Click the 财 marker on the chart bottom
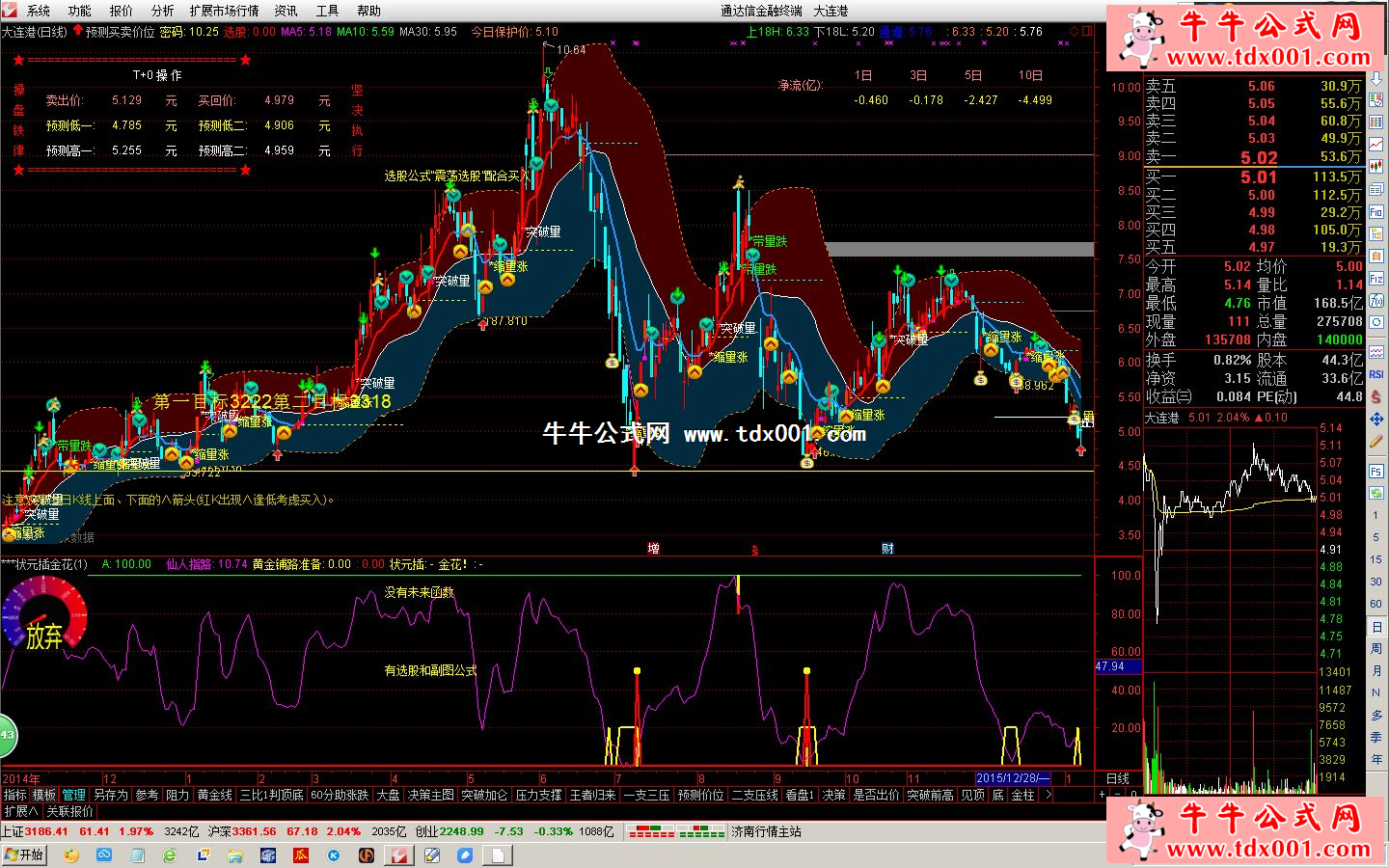This screenshot has height=868, width=1389. tap(887, 549)
